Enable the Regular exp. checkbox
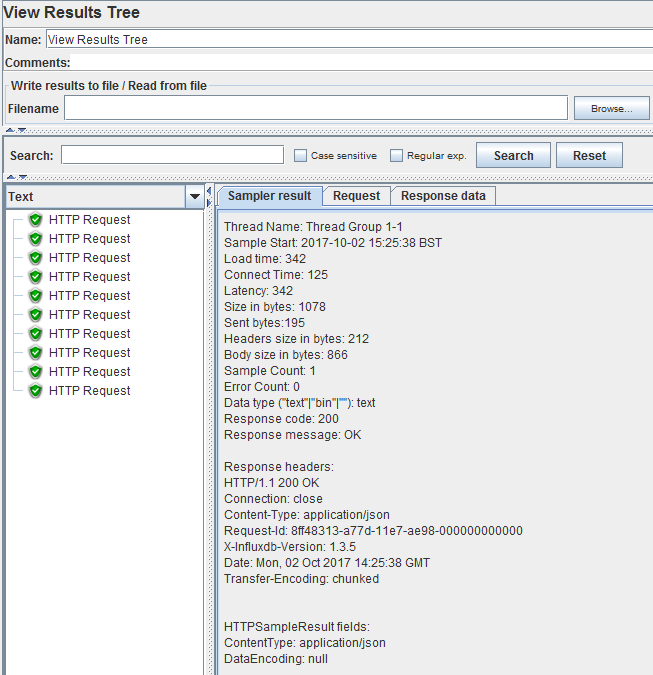 pyautogui.click(x=396, y=155)
